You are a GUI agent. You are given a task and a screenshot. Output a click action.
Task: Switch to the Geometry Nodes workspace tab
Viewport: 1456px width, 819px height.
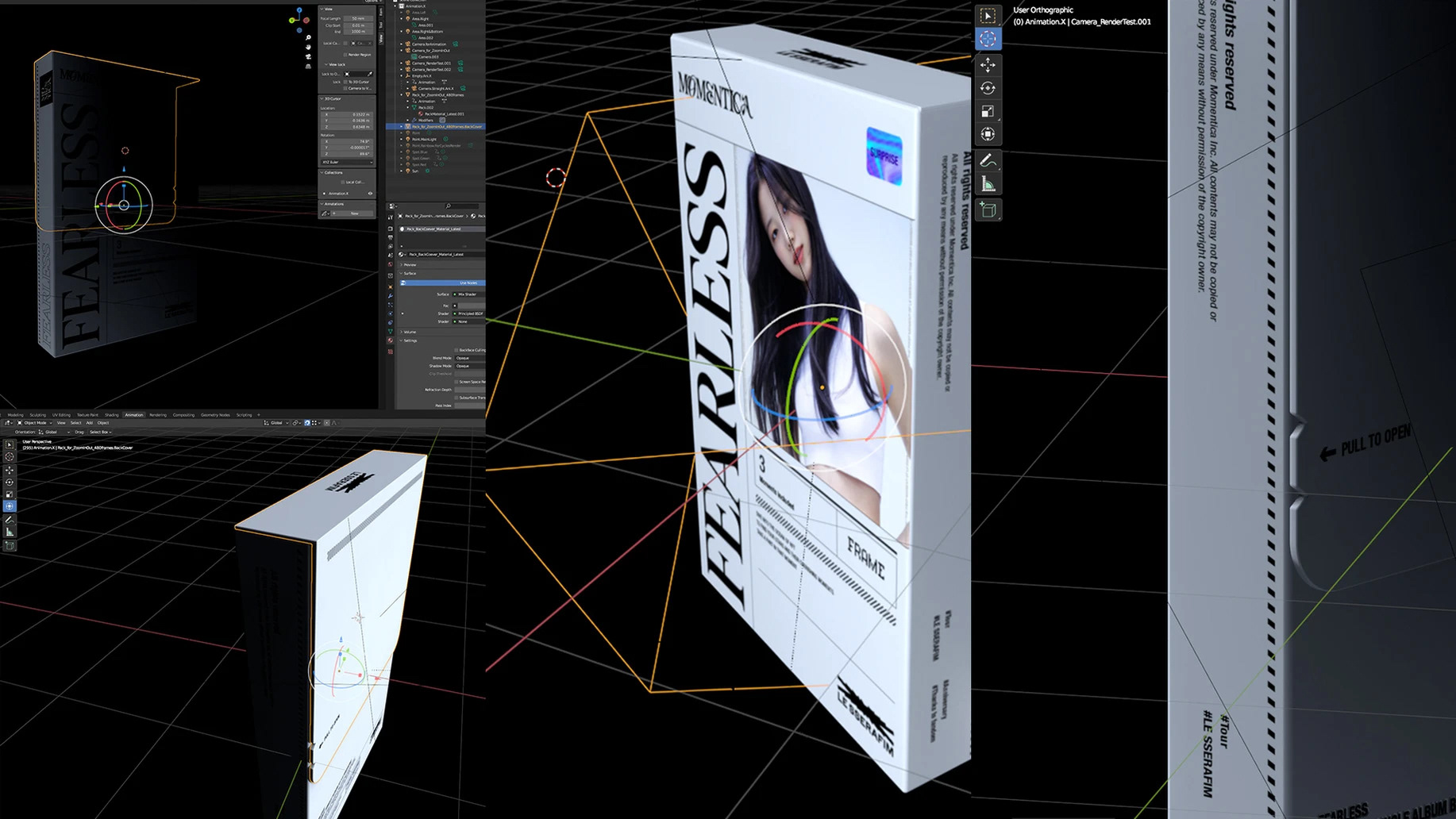(215, 415)
